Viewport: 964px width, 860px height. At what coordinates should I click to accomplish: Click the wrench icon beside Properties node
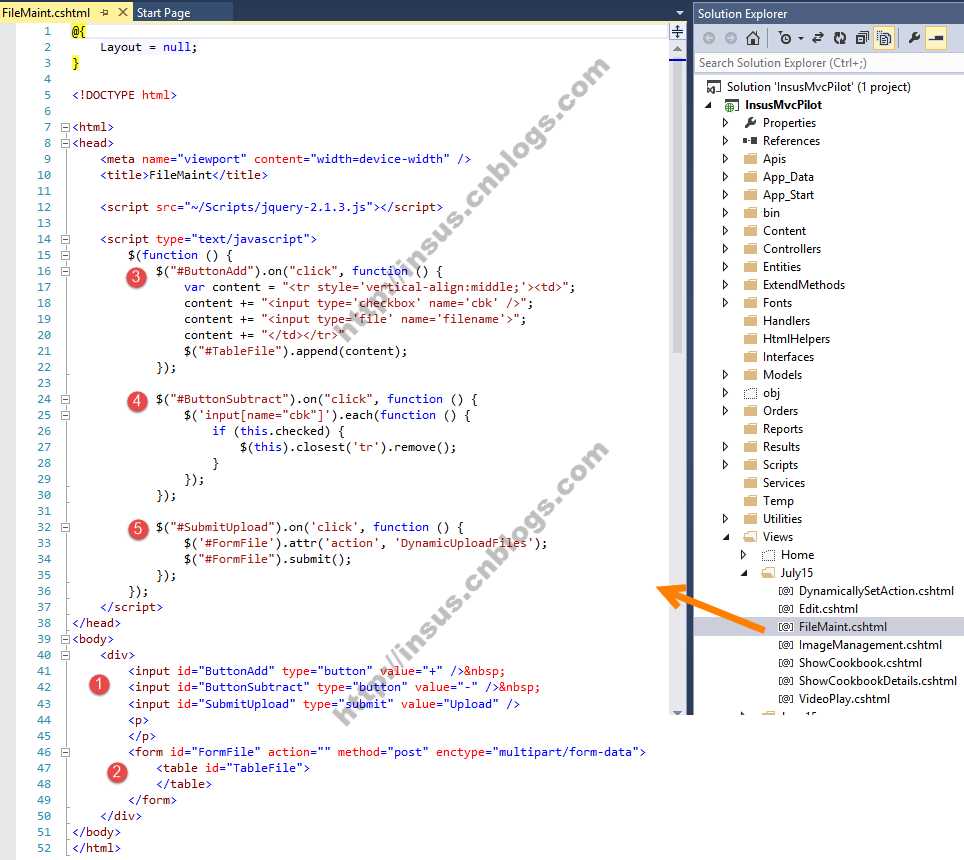click(x=750, y=123)
